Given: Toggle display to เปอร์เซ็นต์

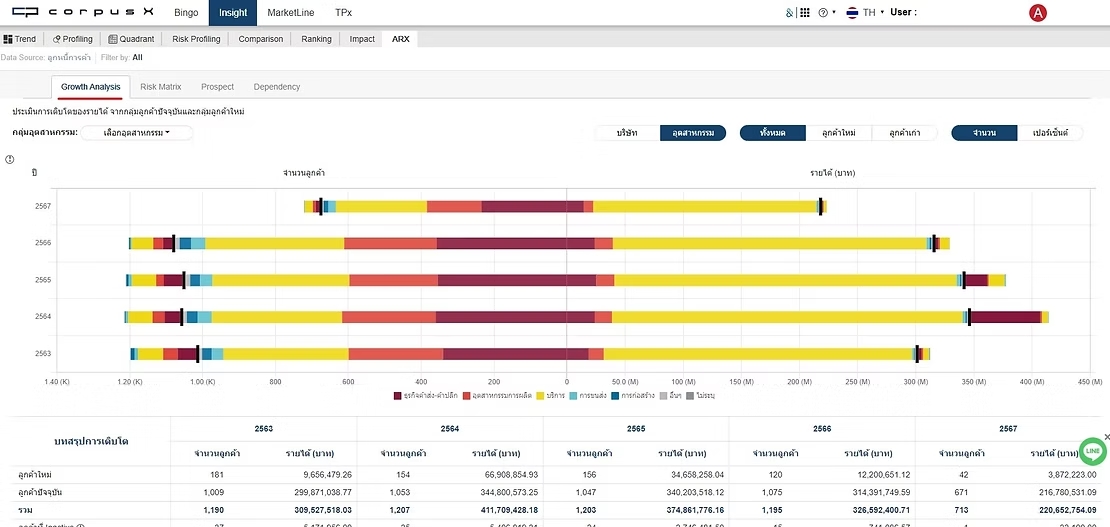Looking at the screenshot, I should [x=1050, y=133].
